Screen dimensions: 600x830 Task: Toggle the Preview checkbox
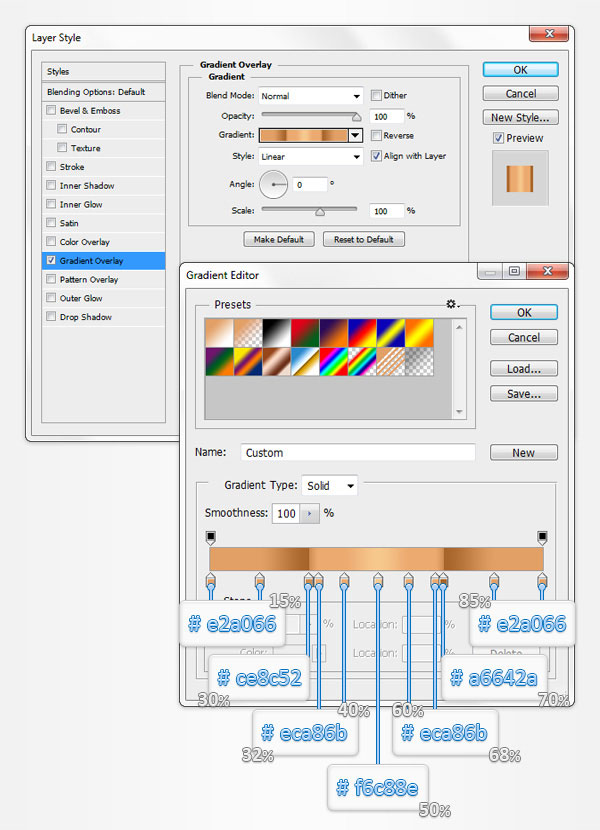point(498,138)
